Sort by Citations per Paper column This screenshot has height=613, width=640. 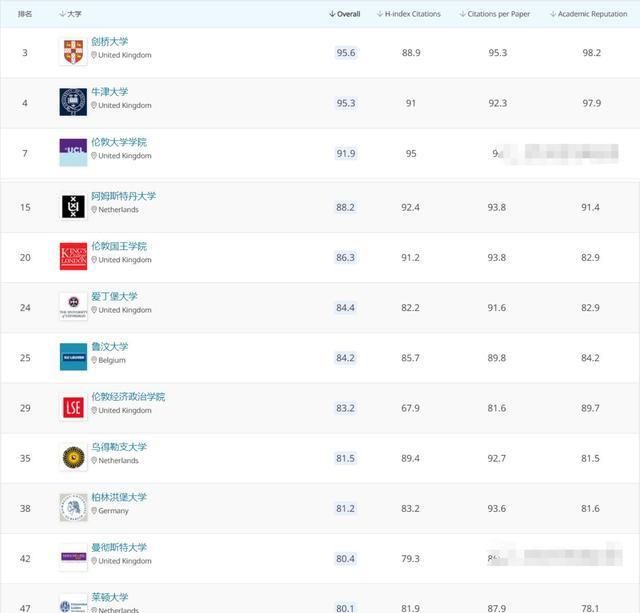(495, 14)
